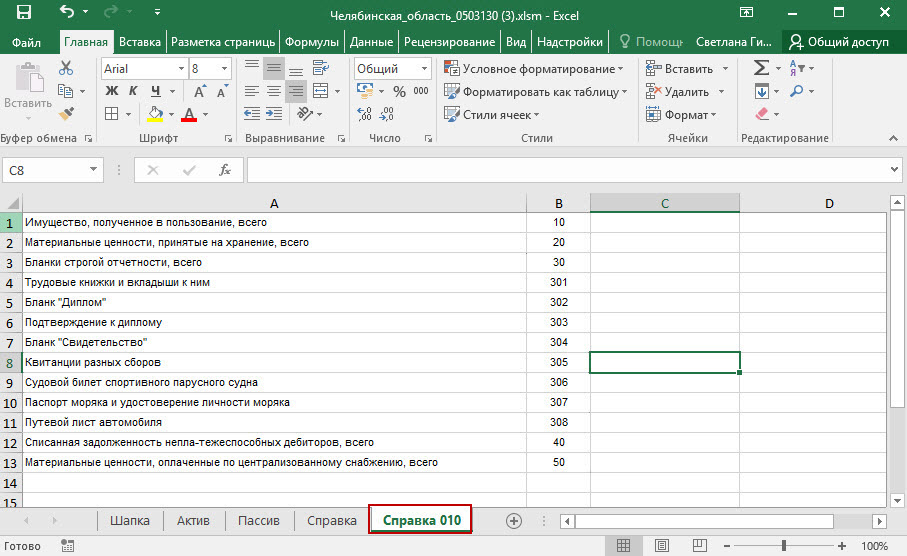
Task: Apply thousands separator 000 format
Action: click(421, 91)
